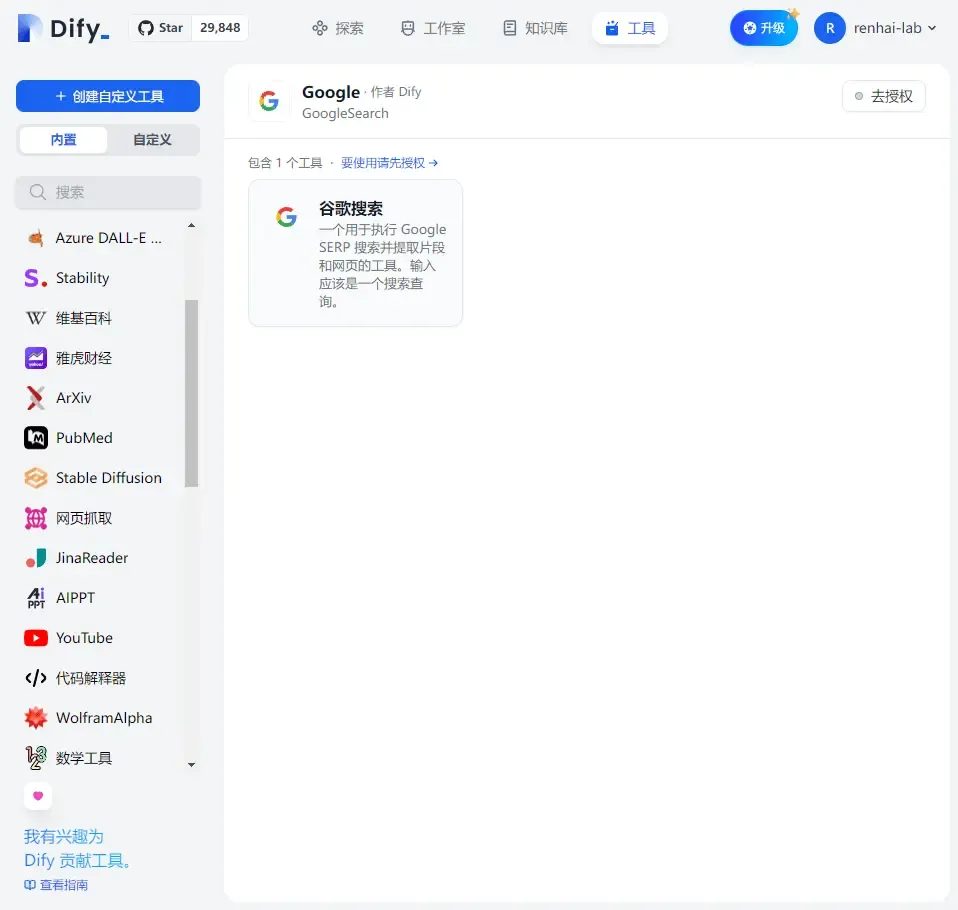
Task: Click 要使用请先授权 link
Action: pyautogui.click(x=389, y=163)
